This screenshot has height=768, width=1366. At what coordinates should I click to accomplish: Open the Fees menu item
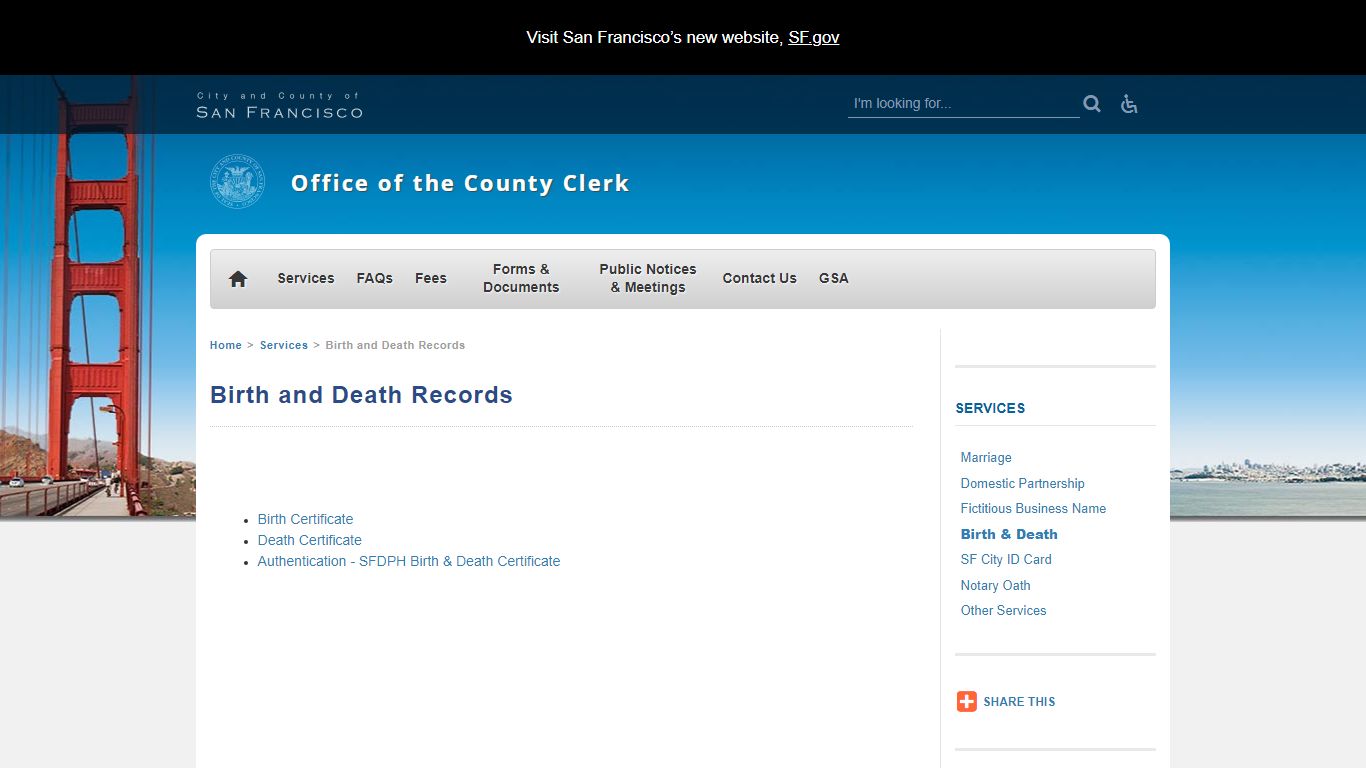tap(431, 278)
